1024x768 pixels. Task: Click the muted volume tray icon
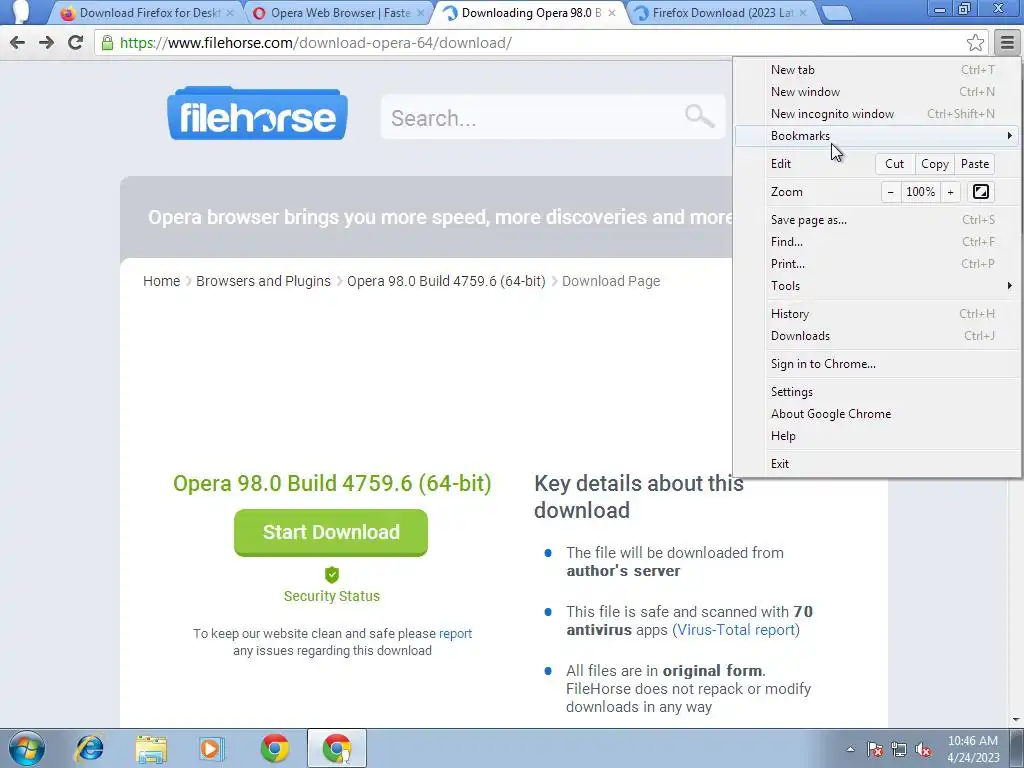[923, 749]
